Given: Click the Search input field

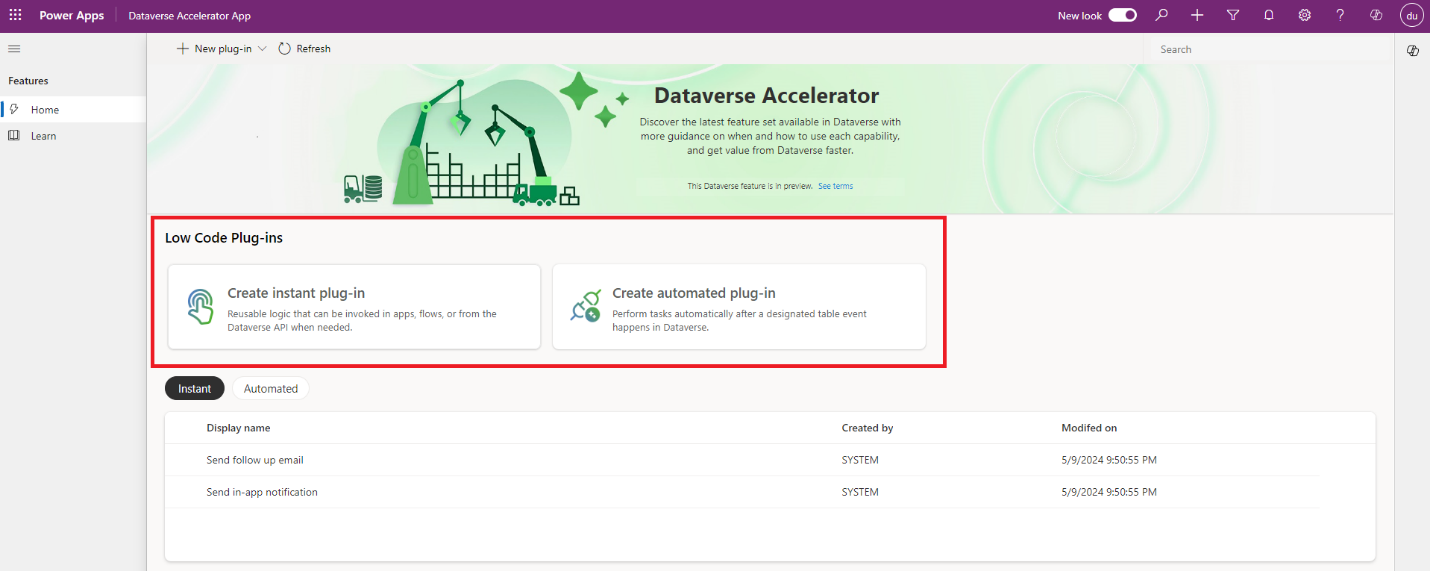Looking at the screenshot, I should [x=1268, y=49].
